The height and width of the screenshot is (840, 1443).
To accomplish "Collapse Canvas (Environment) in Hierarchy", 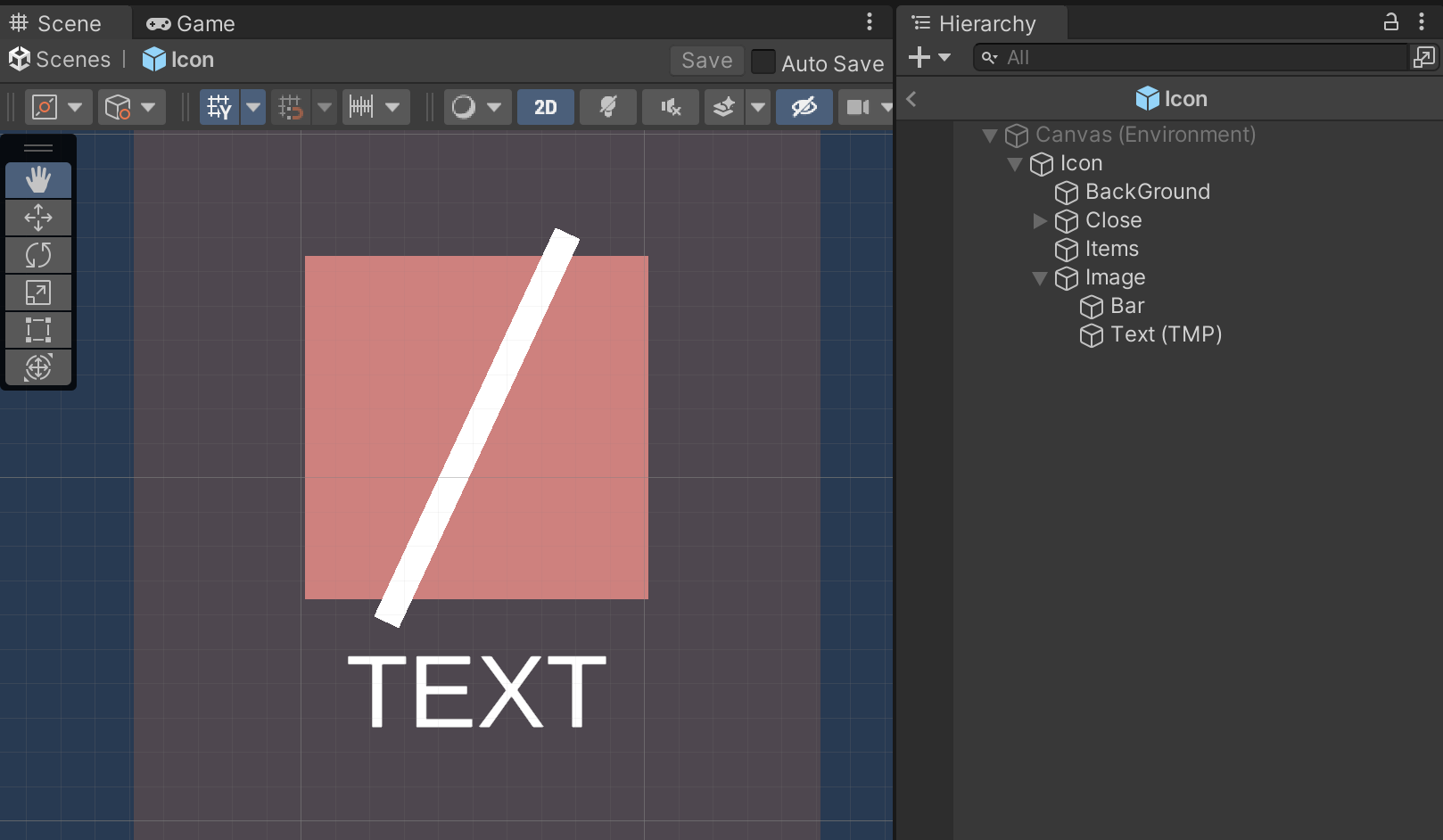I will 990,135.
